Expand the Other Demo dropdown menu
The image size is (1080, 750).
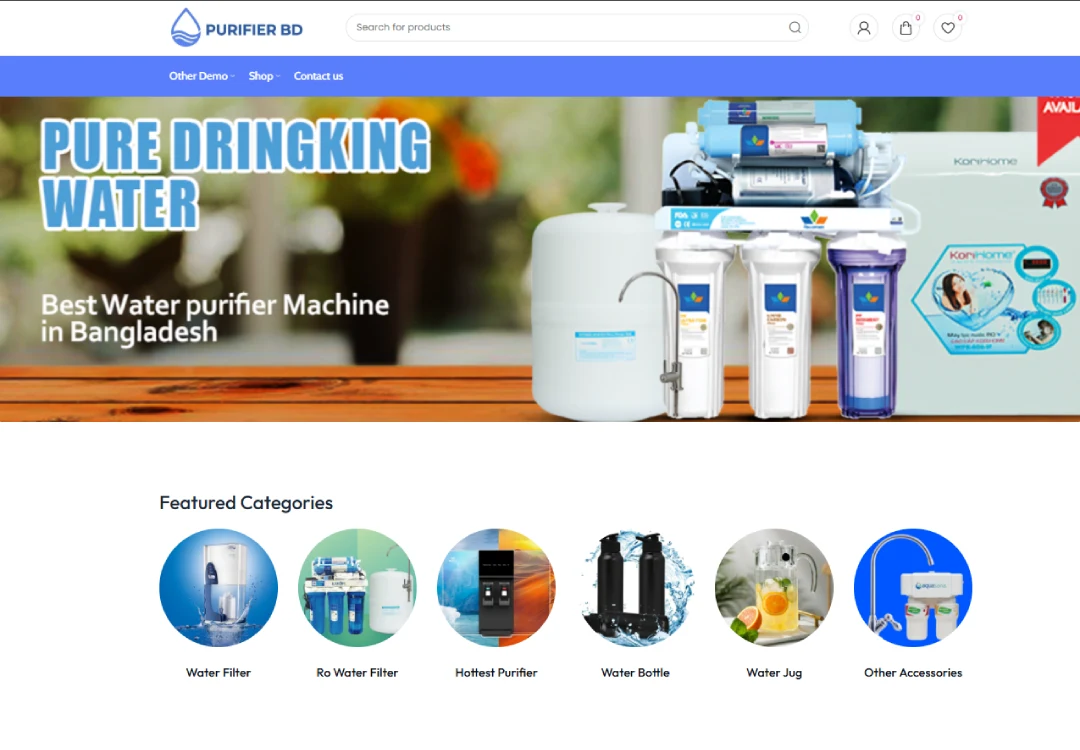pyautogui.click(x=201, y=76)
